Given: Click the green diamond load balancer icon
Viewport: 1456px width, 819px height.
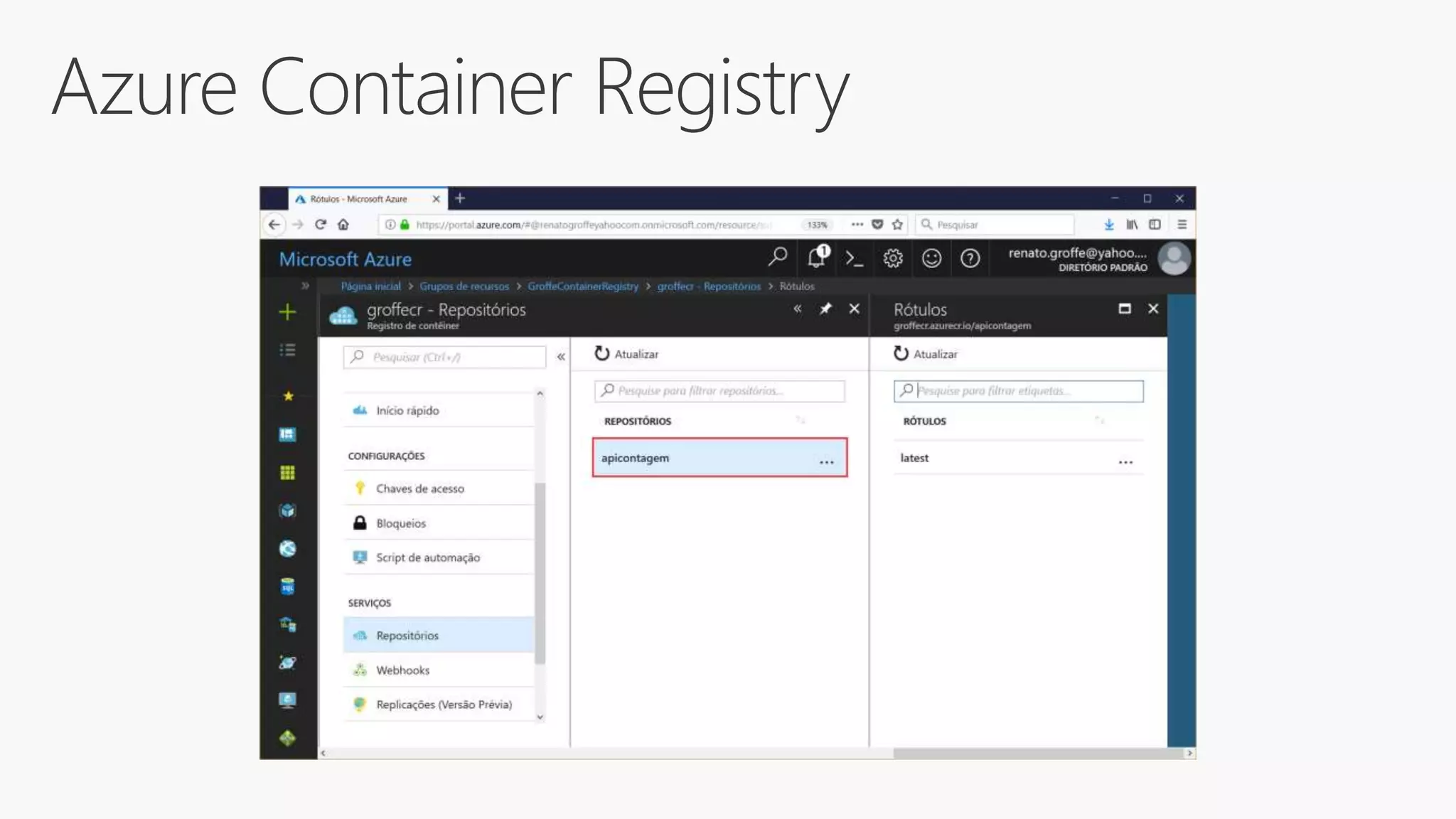Looking at the screenshot, I should click(287, 739).
